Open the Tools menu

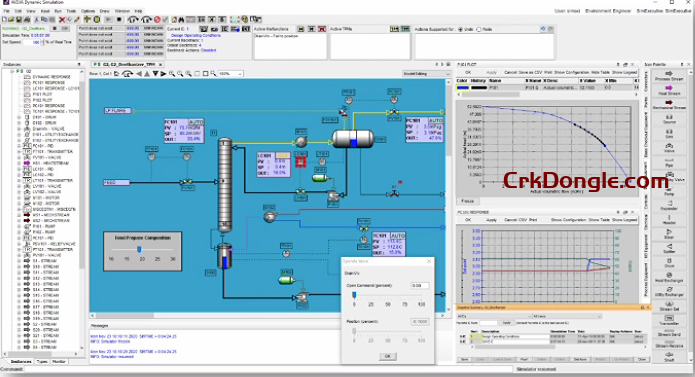[71, 11]
